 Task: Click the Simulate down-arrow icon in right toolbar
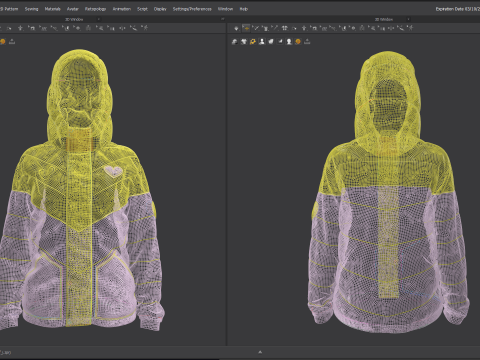[236, 28]
